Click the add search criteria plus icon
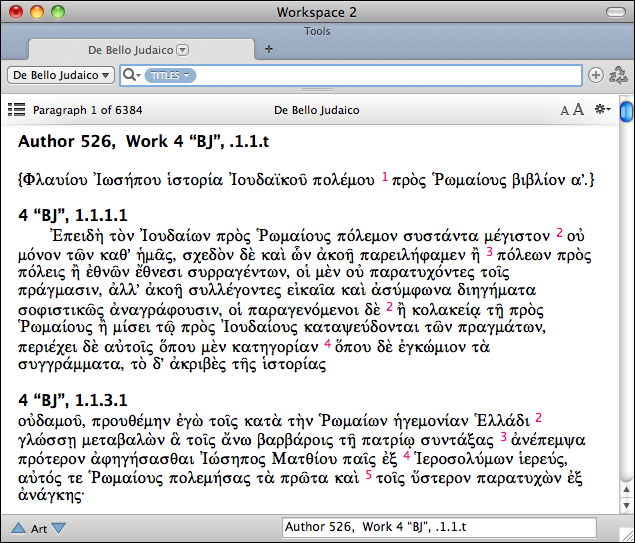Image resolution: width=635 pixels, height=543 pixels. 596,75
